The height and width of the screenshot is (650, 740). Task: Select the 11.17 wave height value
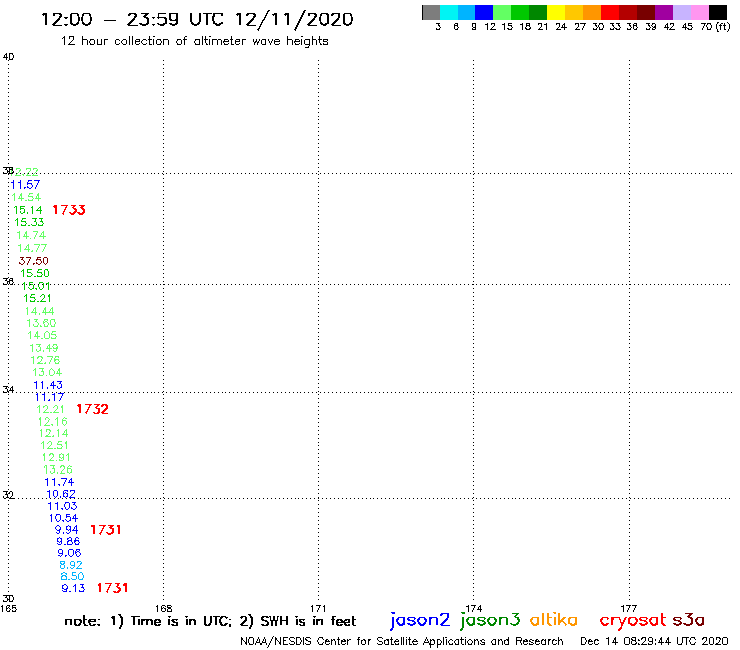pos(50,397)
